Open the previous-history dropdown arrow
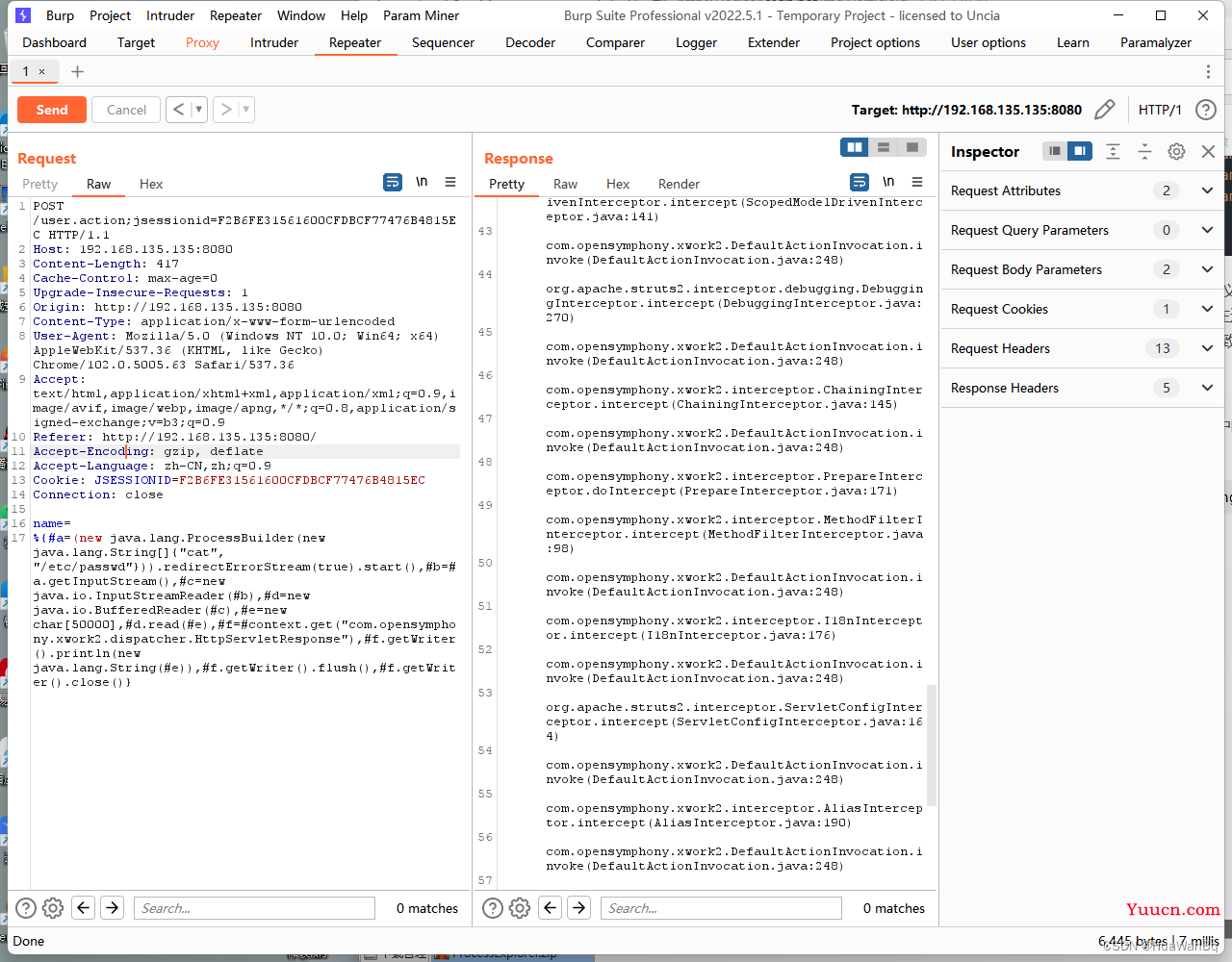 coord(199,110)
